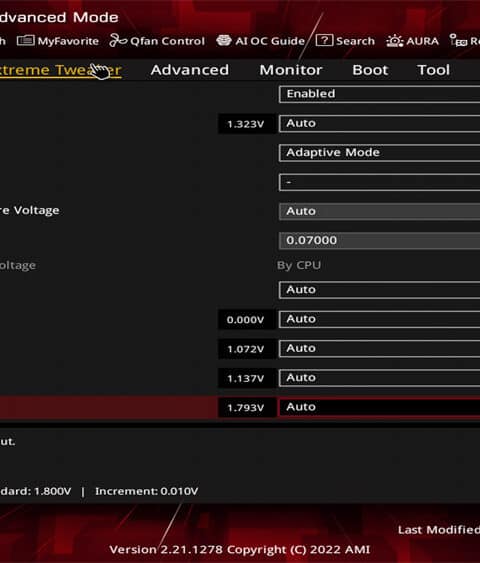This screenshot has width=480, height=563.
Task: Switch to the Advanced tab
Action: pyautogui.click(x=190, y=70)
